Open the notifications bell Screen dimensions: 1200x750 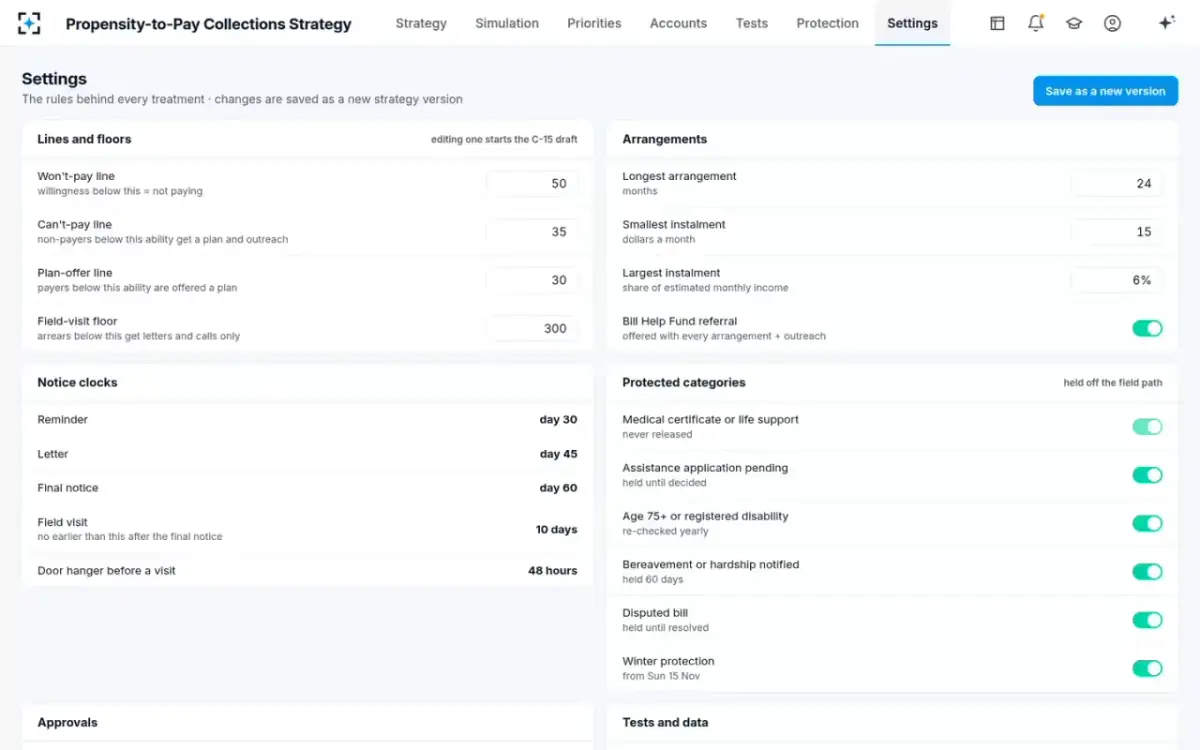click(x=1036, y=23)
